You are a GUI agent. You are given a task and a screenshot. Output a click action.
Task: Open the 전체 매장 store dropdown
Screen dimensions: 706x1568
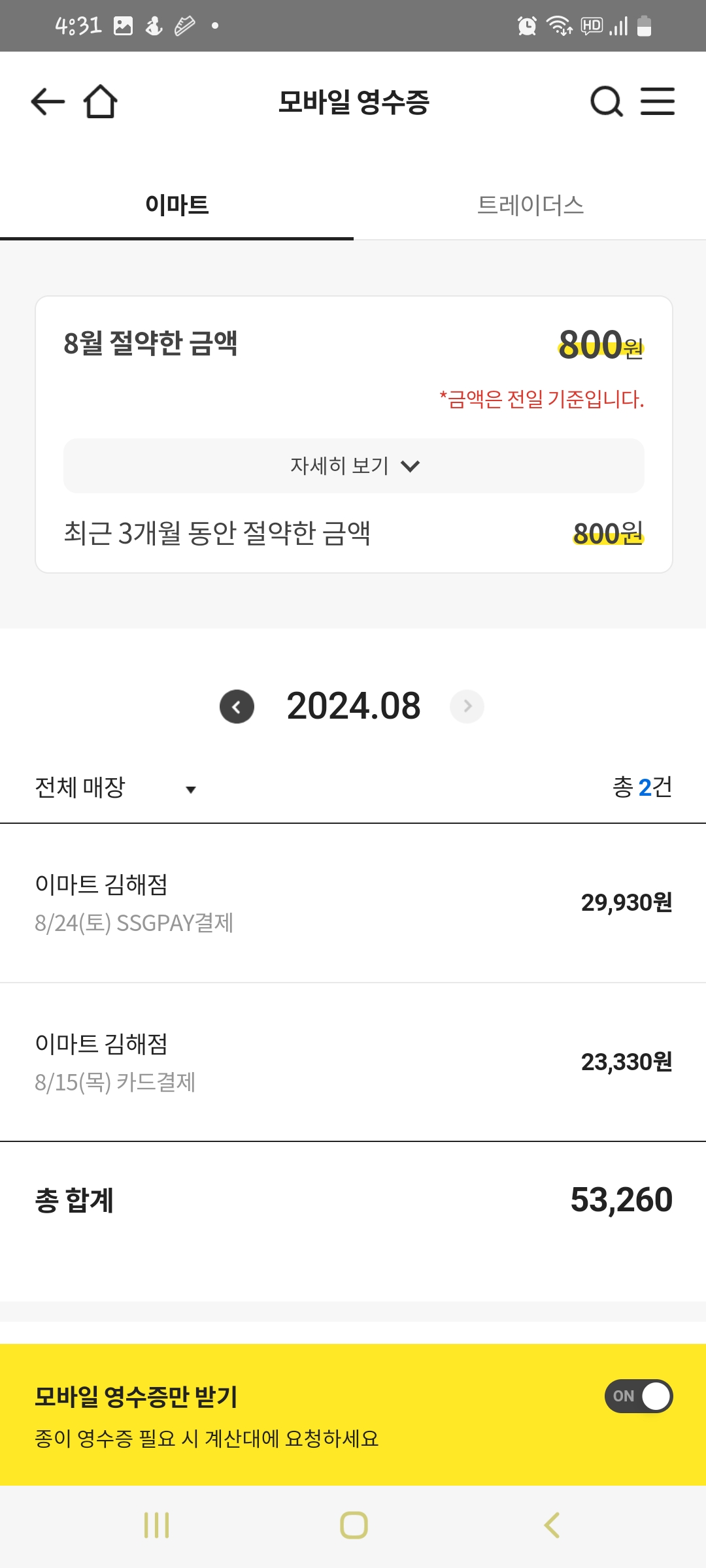[x=116, y=788]
